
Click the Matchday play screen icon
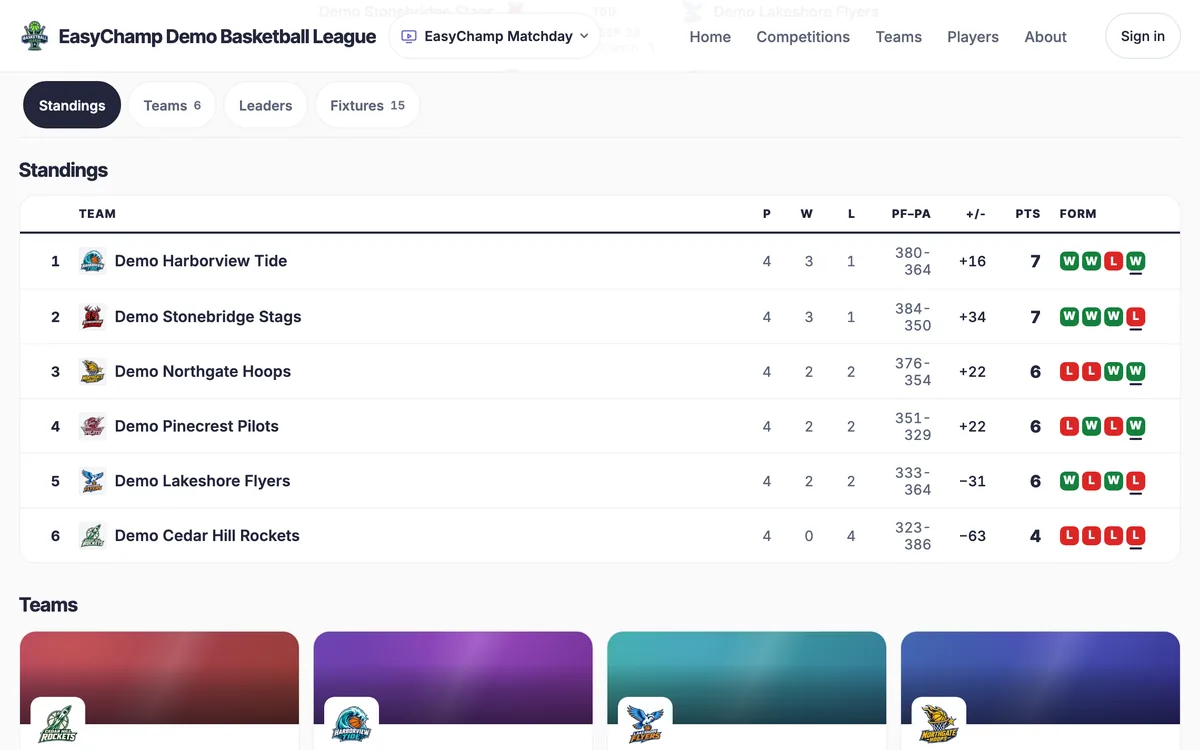click(408, 36)
